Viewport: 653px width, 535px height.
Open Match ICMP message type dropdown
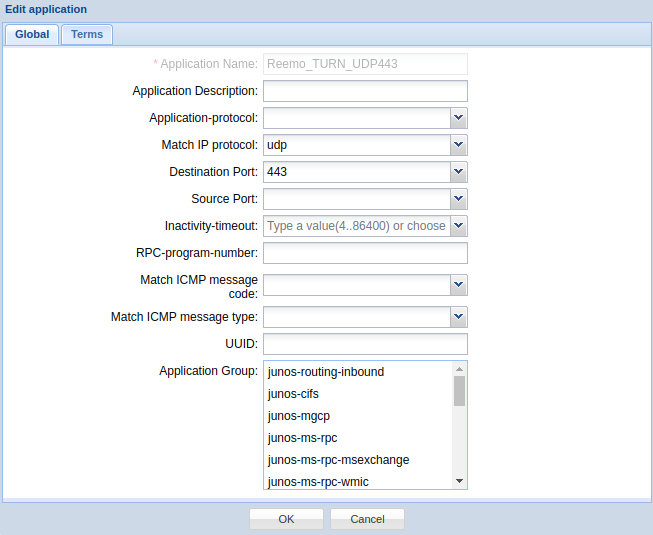click(458, 317)
